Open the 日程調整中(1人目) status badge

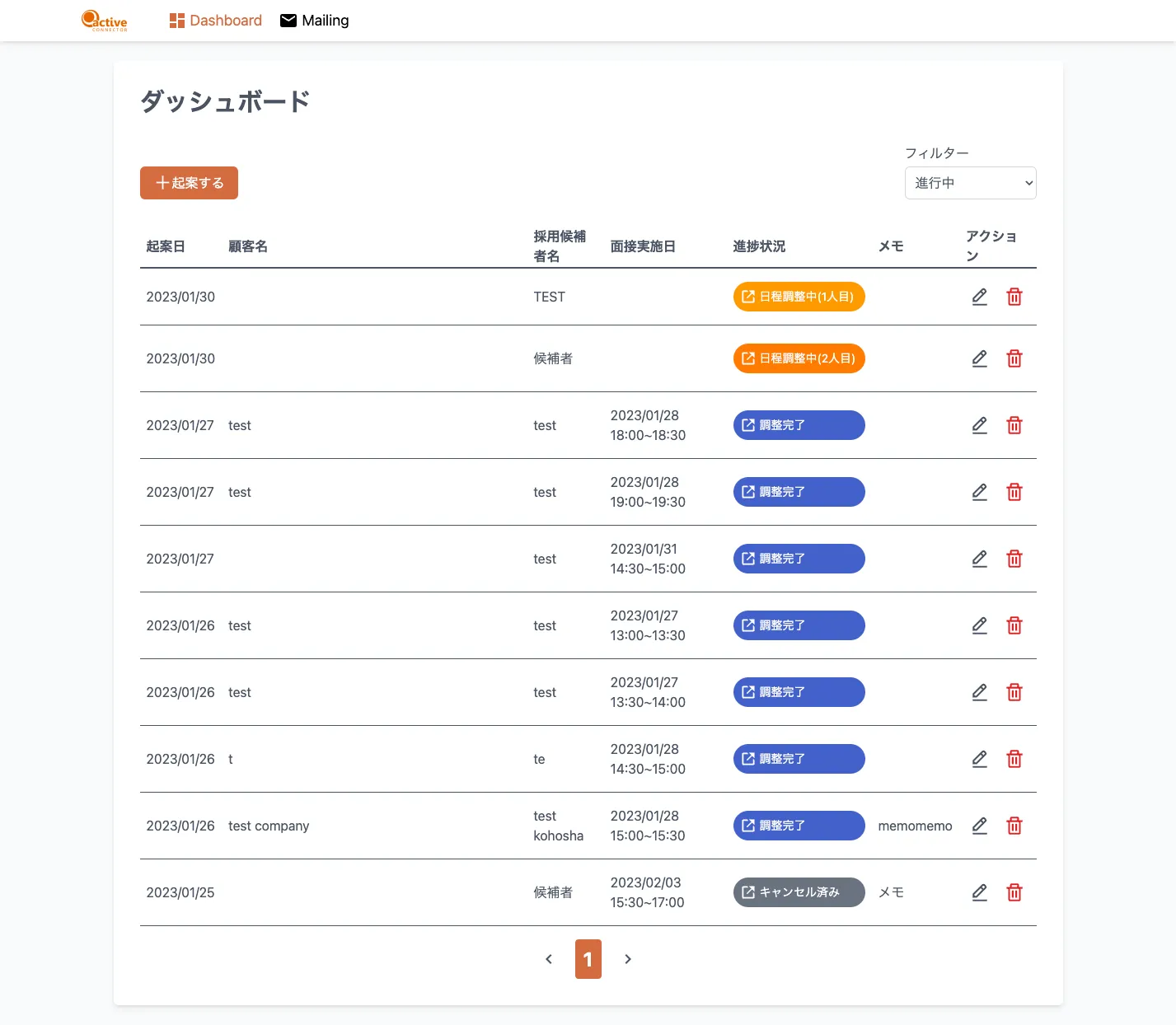pyautogui.click(x=799, y=297)
